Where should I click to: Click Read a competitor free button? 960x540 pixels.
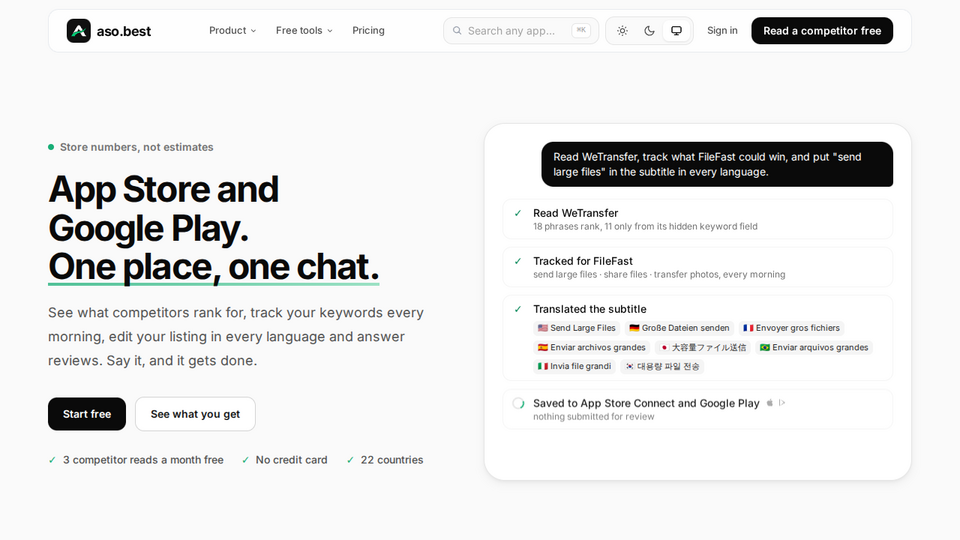(x=822, y=31)
